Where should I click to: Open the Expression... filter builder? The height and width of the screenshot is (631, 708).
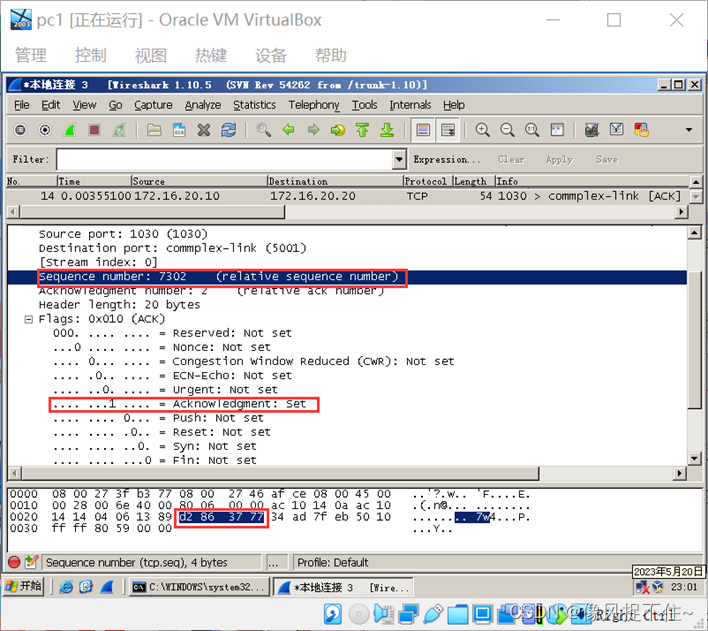447,159
